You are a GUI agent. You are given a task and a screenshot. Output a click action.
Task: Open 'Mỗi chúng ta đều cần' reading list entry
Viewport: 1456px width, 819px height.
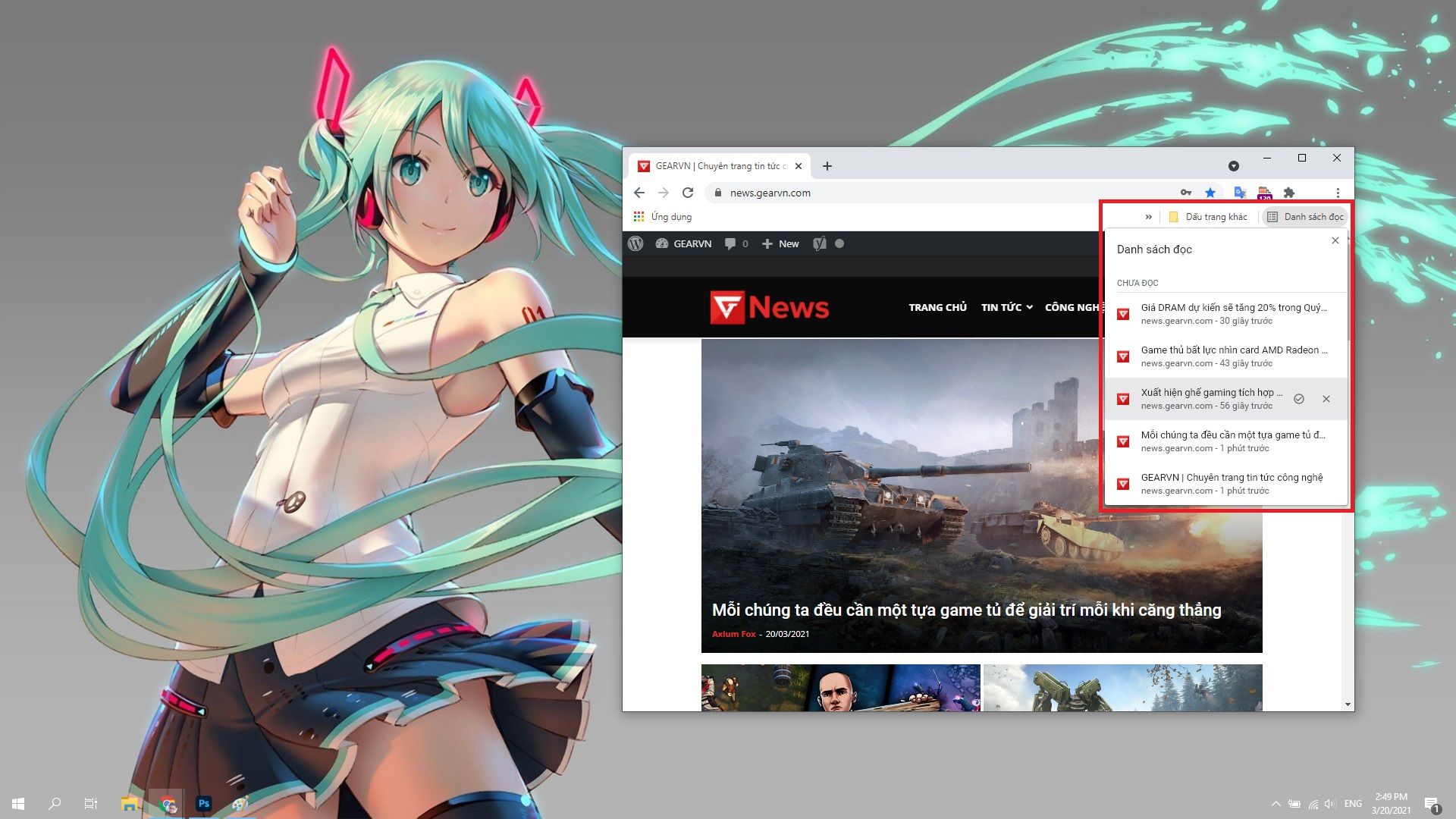pyautogui.click(x=1225, y=441)
